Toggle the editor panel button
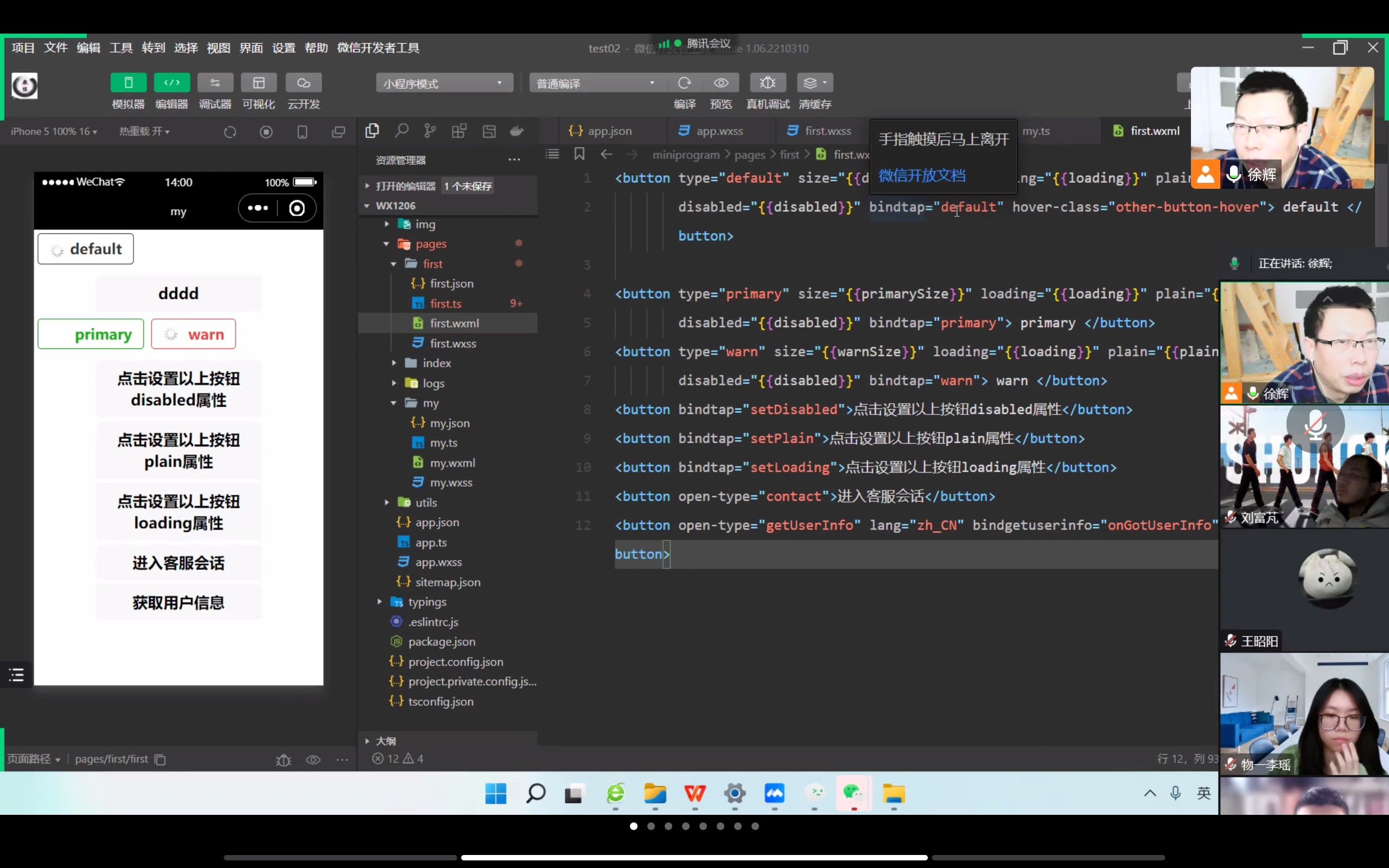Viewport: 1389px width, 868px height. click(171, 83)
